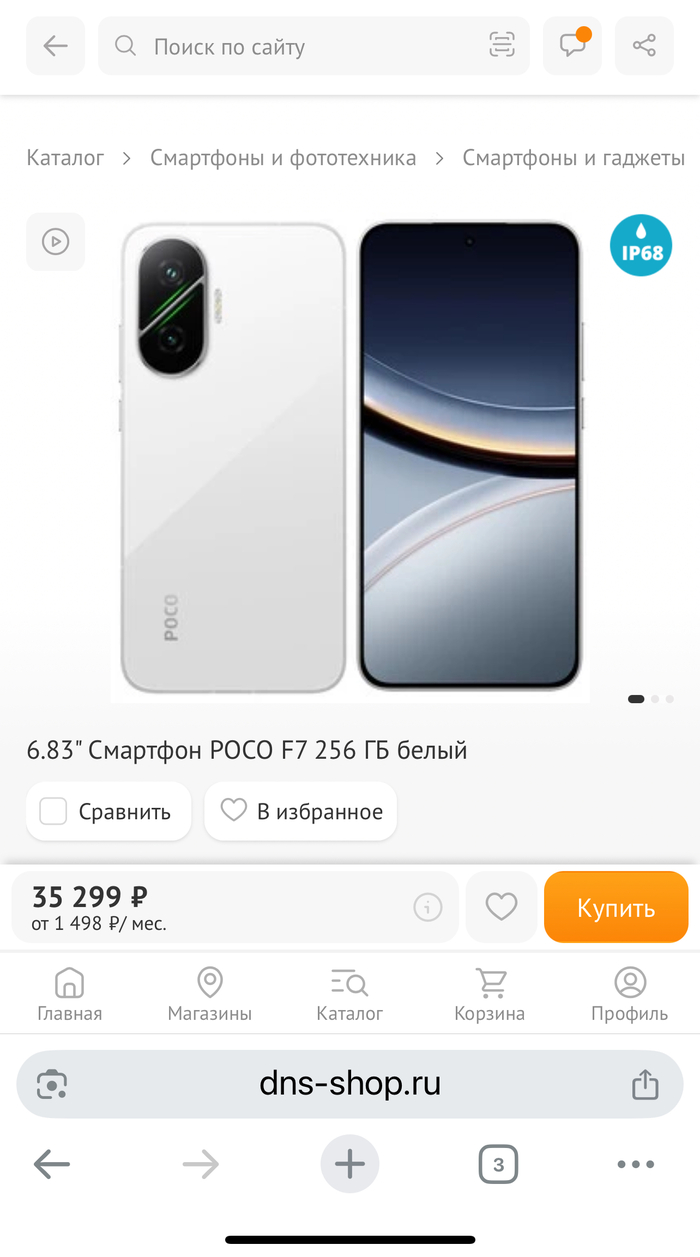Open the browser tabs counter showing 3

(x=498, y=1164)
